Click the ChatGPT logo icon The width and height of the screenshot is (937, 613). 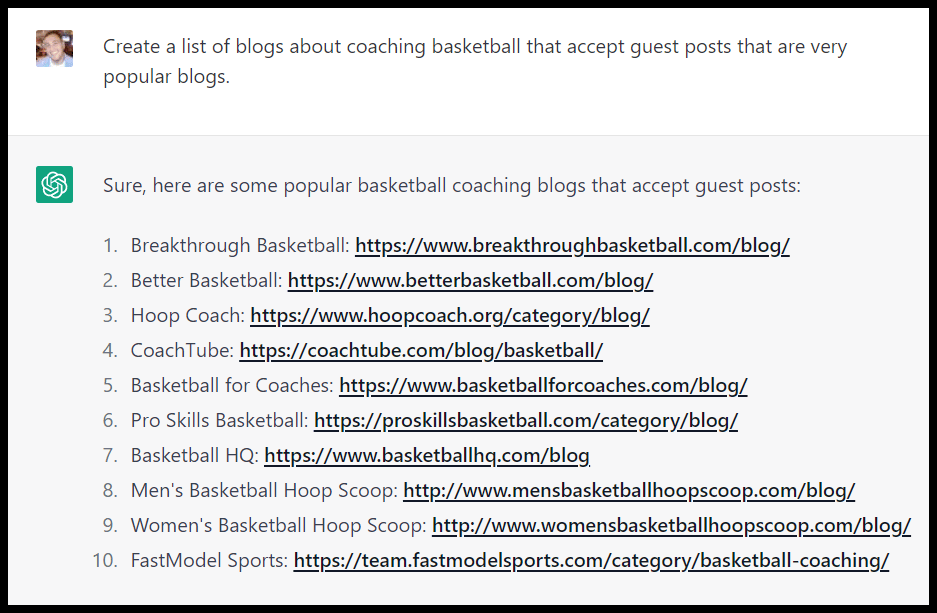(54, 185)
